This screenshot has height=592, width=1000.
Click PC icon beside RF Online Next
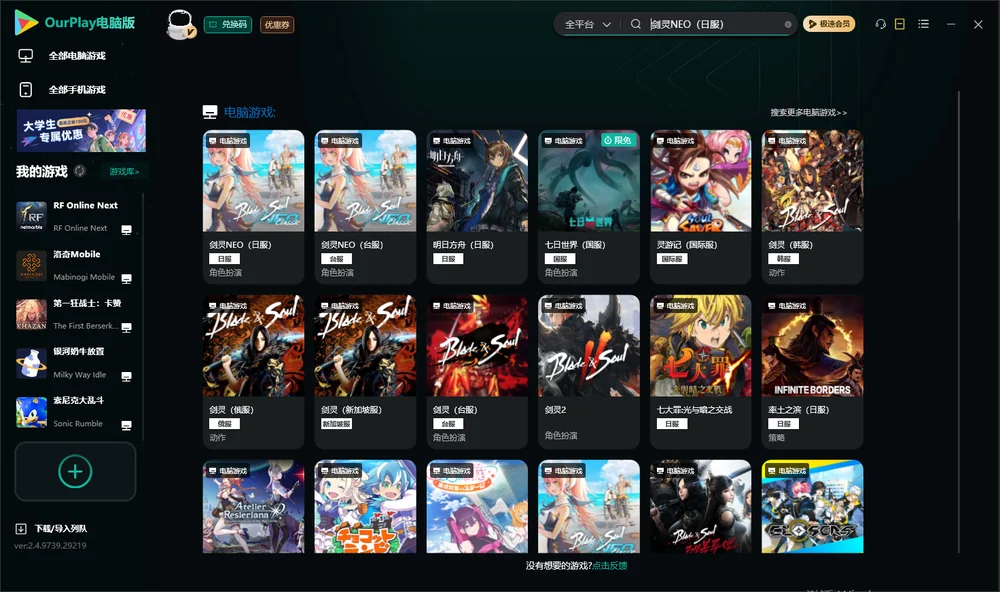point(126,230)
